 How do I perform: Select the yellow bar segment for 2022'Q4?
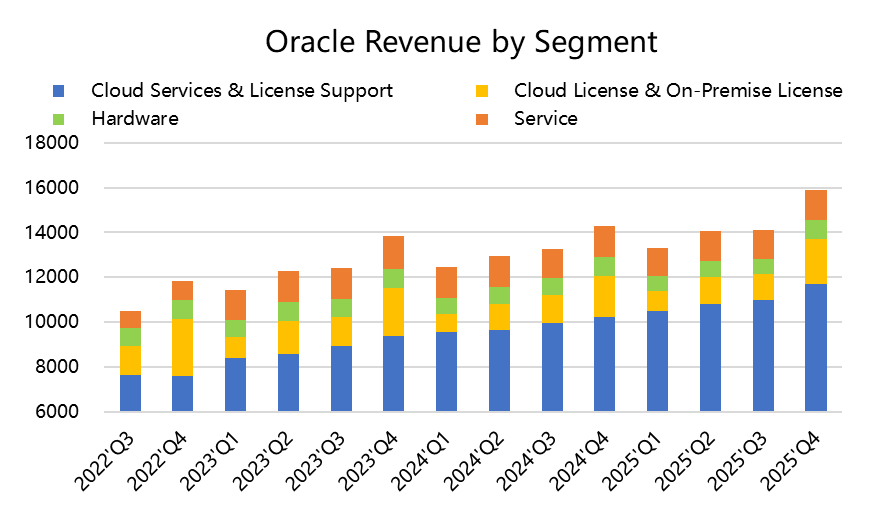(182, 347)
